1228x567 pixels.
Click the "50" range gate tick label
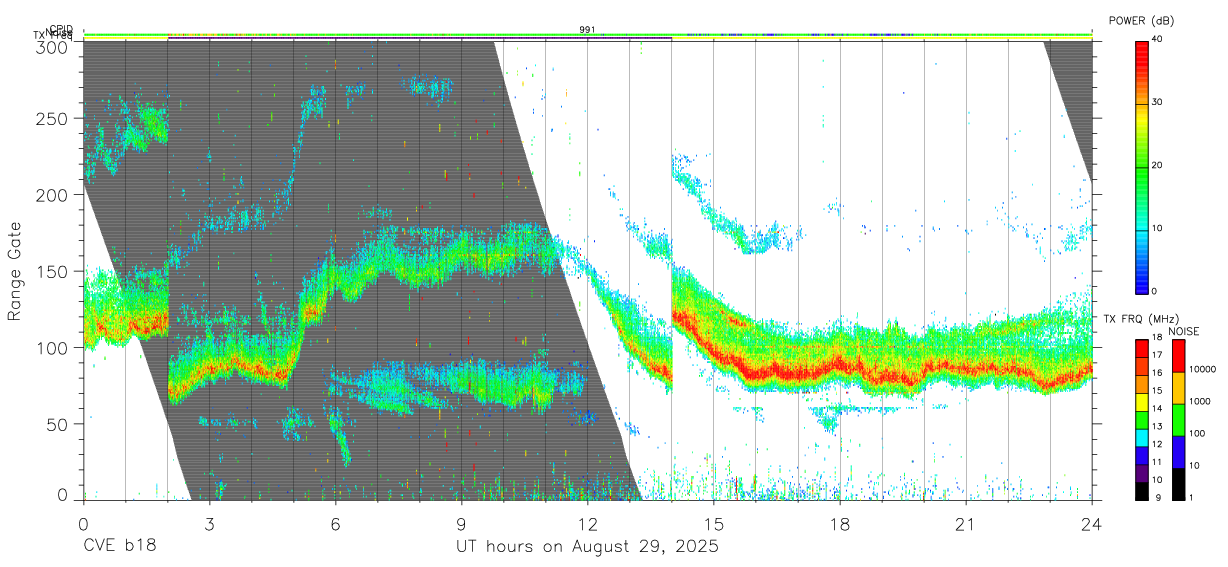[x=57, y=424]
